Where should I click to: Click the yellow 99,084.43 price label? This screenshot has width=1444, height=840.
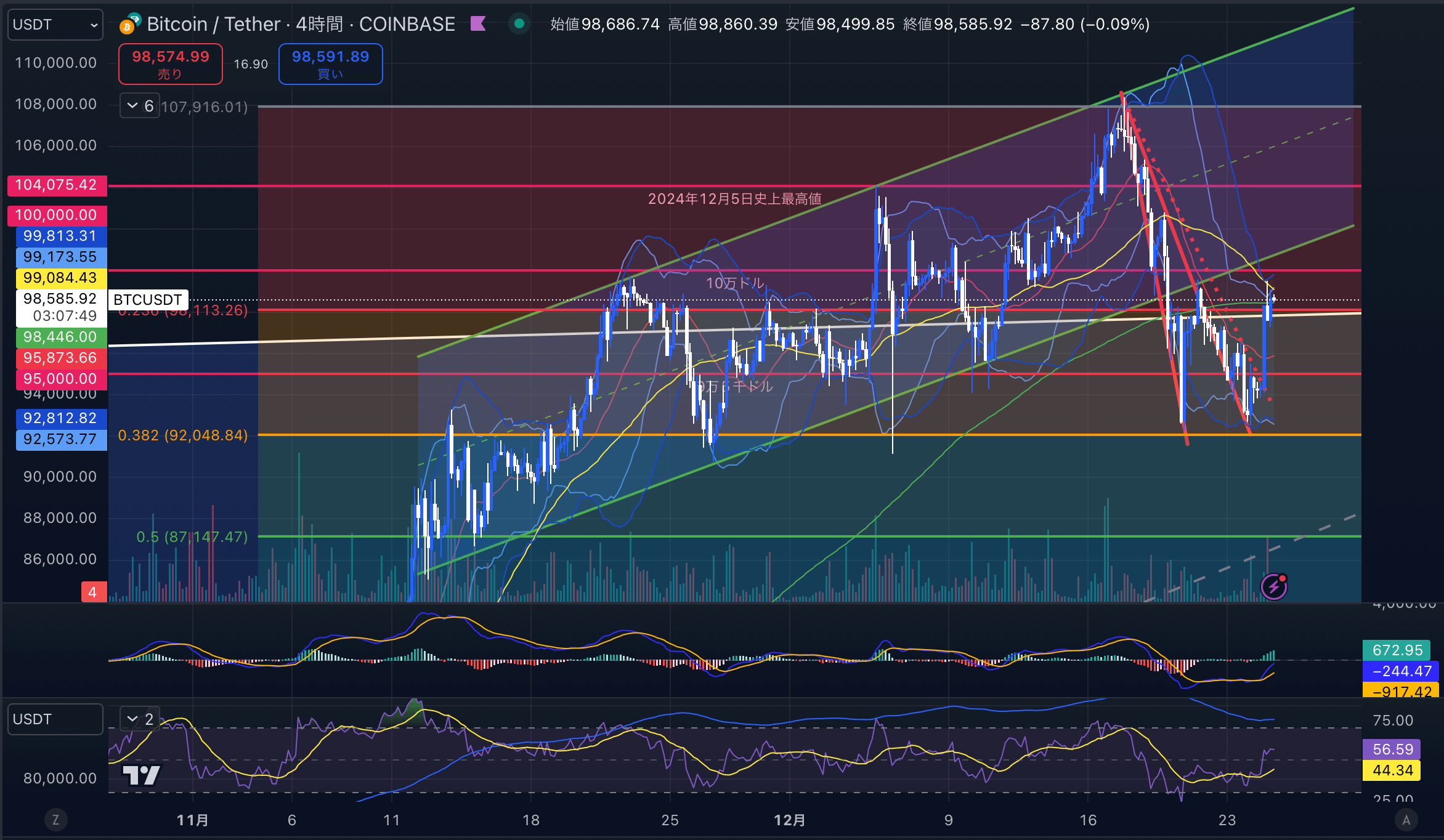coord(60,278)
